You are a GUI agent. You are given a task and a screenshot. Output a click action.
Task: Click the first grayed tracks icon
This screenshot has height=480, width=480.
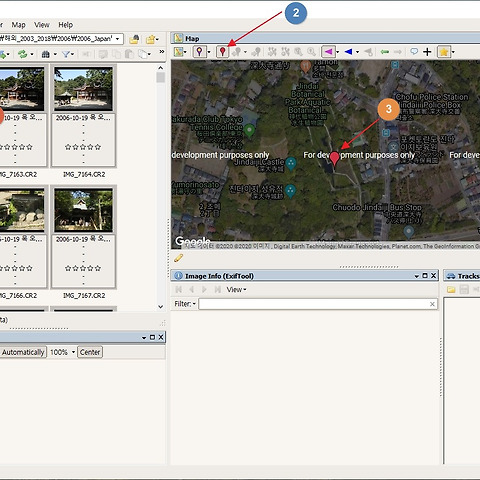pyautogui.click(x=272, y=52)
